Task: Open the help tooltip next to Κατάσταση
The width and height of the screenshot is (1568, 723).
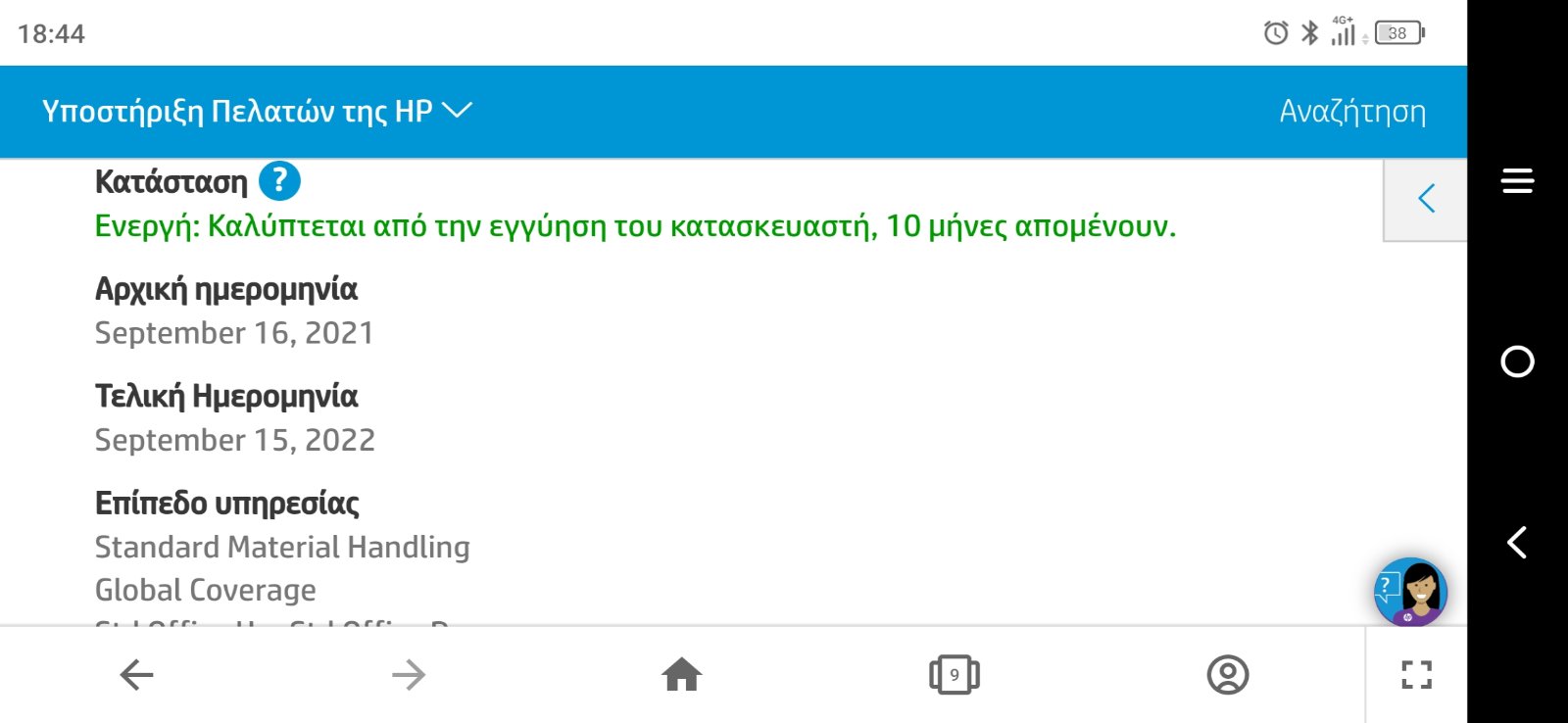Action: click(279, 180)
